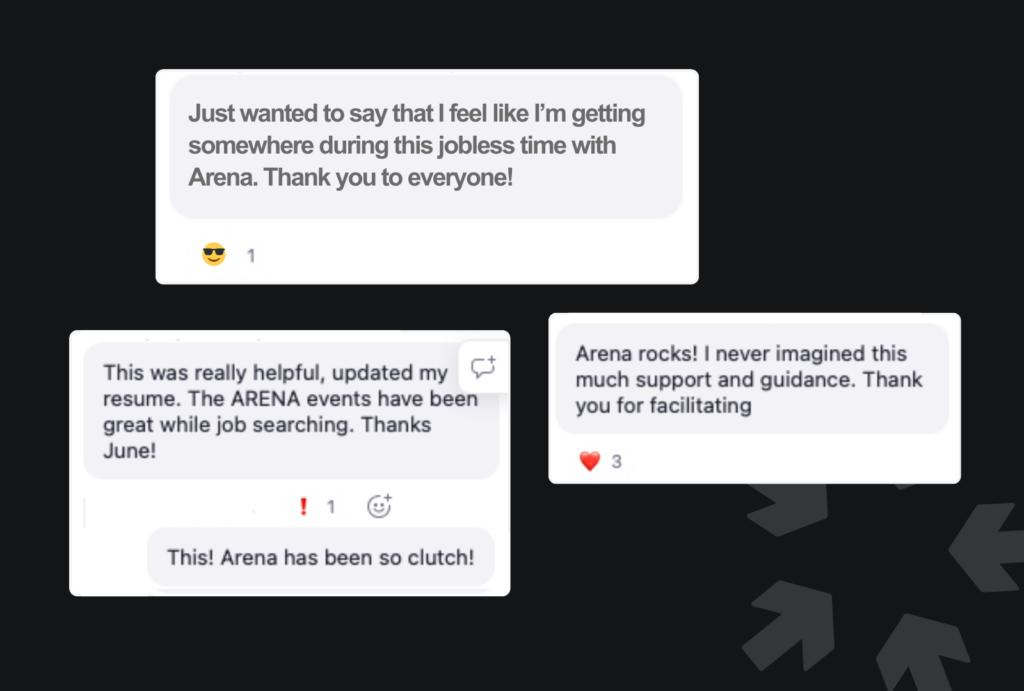Click the red exclamation mark reaction
Viewport: 1024px width, 691px height.
(x=303, y=506)
